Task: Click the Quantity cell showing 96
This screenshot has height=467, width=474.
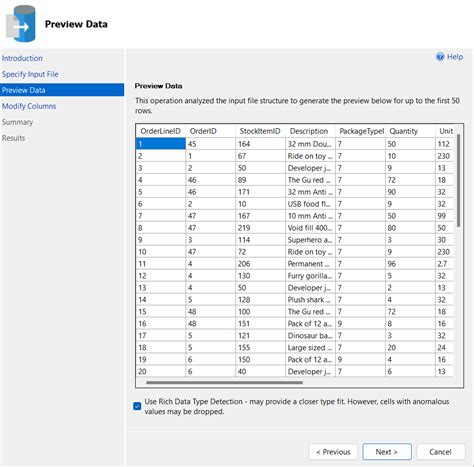Action: coord(410,264)
